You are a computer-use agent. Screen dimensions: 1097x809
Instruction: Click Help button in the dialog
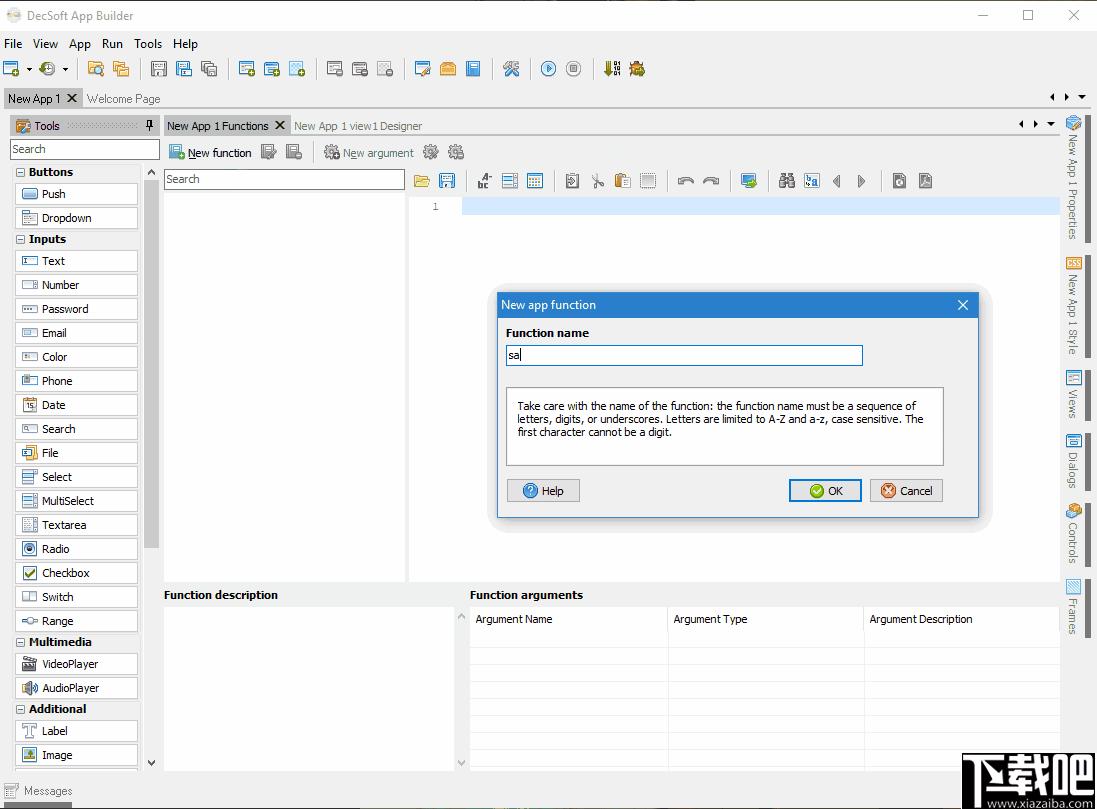[544, 491]
